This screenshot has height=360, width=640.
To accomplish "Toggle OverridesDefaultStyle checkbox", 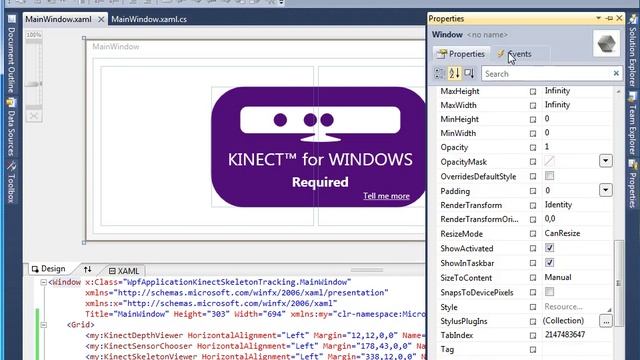I will point(549,176).
